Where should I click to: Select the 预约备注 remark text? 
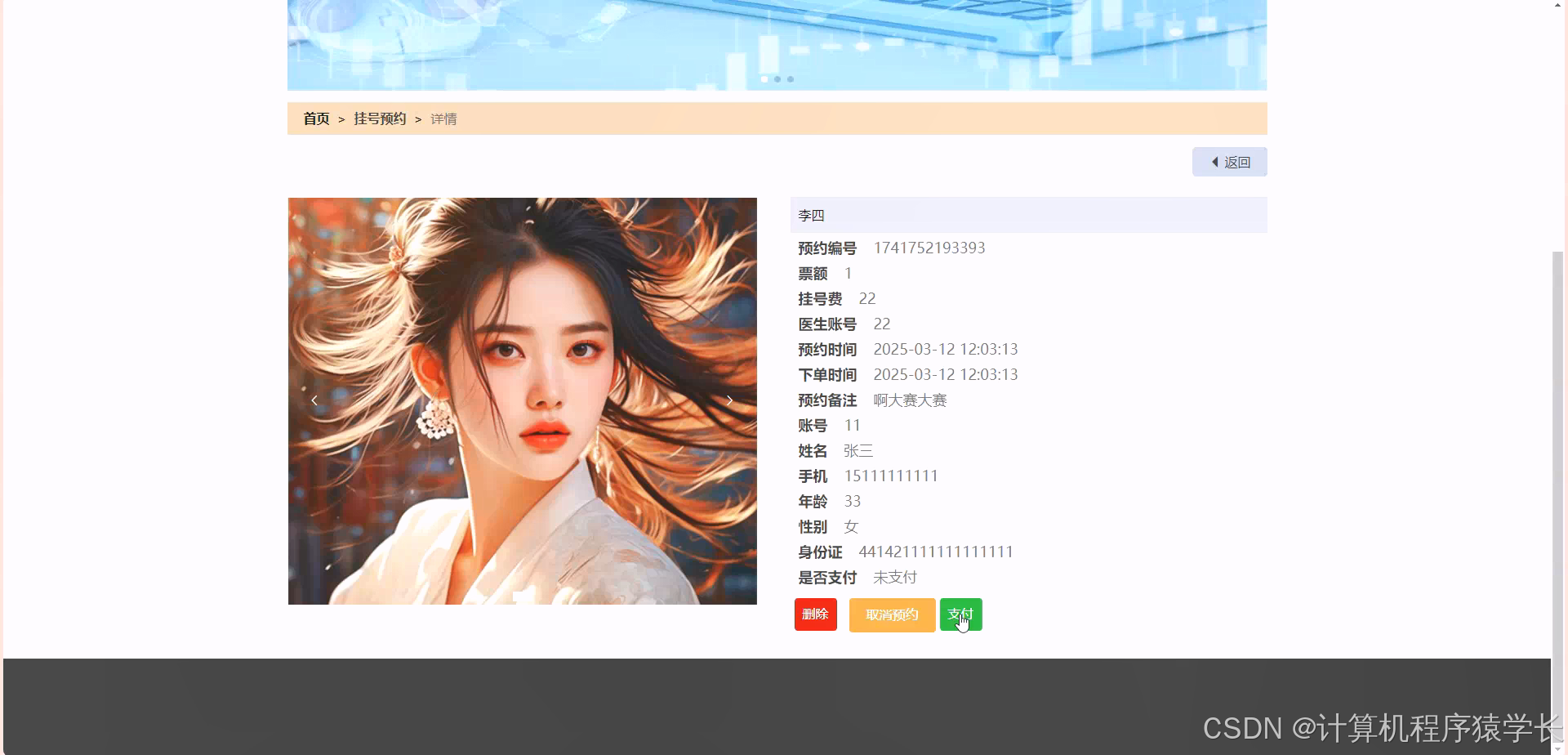[x=910, y=400]
